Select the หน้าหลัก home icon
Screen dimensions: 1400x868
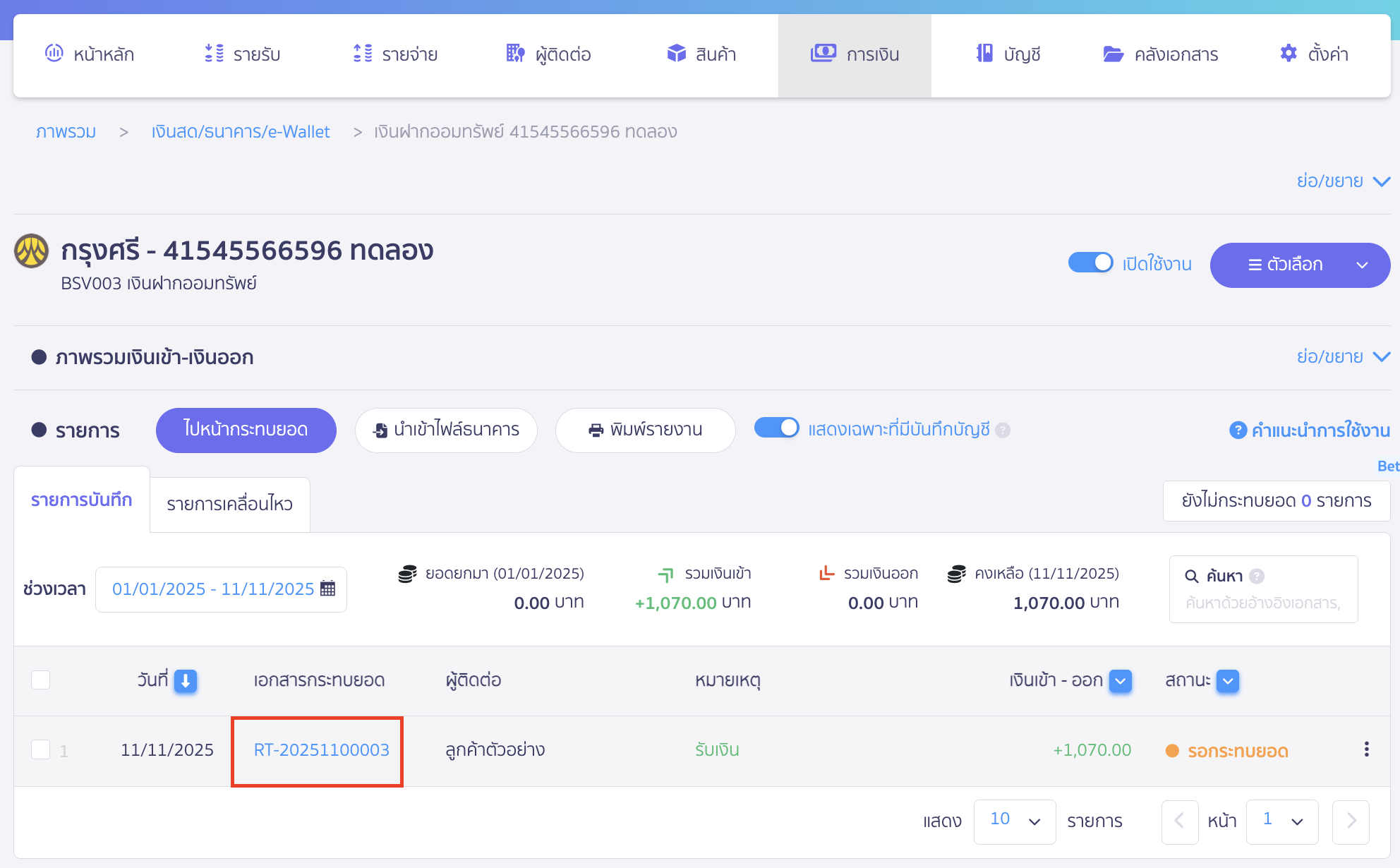[54, 54]
